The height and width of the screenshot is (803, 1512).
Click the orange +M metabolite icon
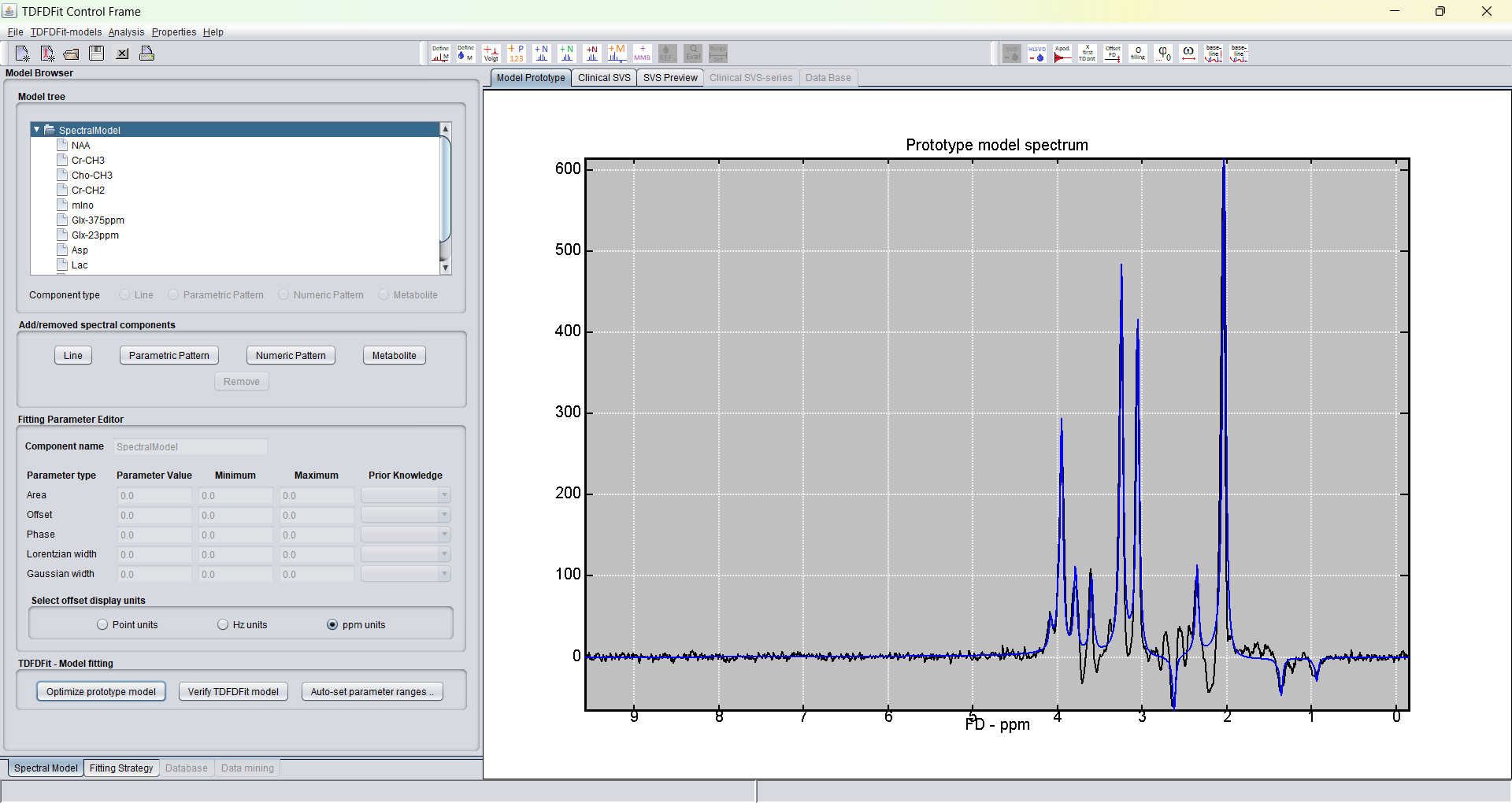tap(617, 54)
